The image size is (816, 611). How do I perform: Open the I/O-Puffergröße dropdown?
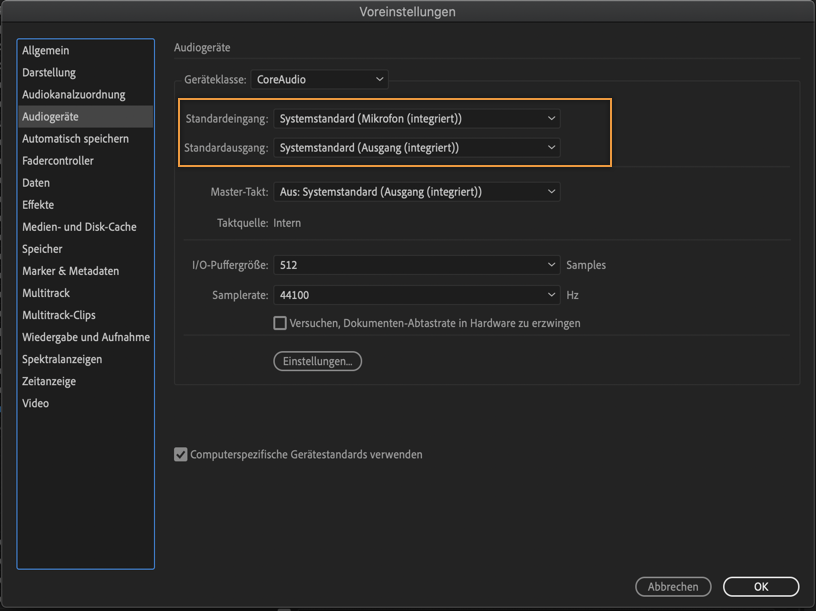tap(417, 265)
